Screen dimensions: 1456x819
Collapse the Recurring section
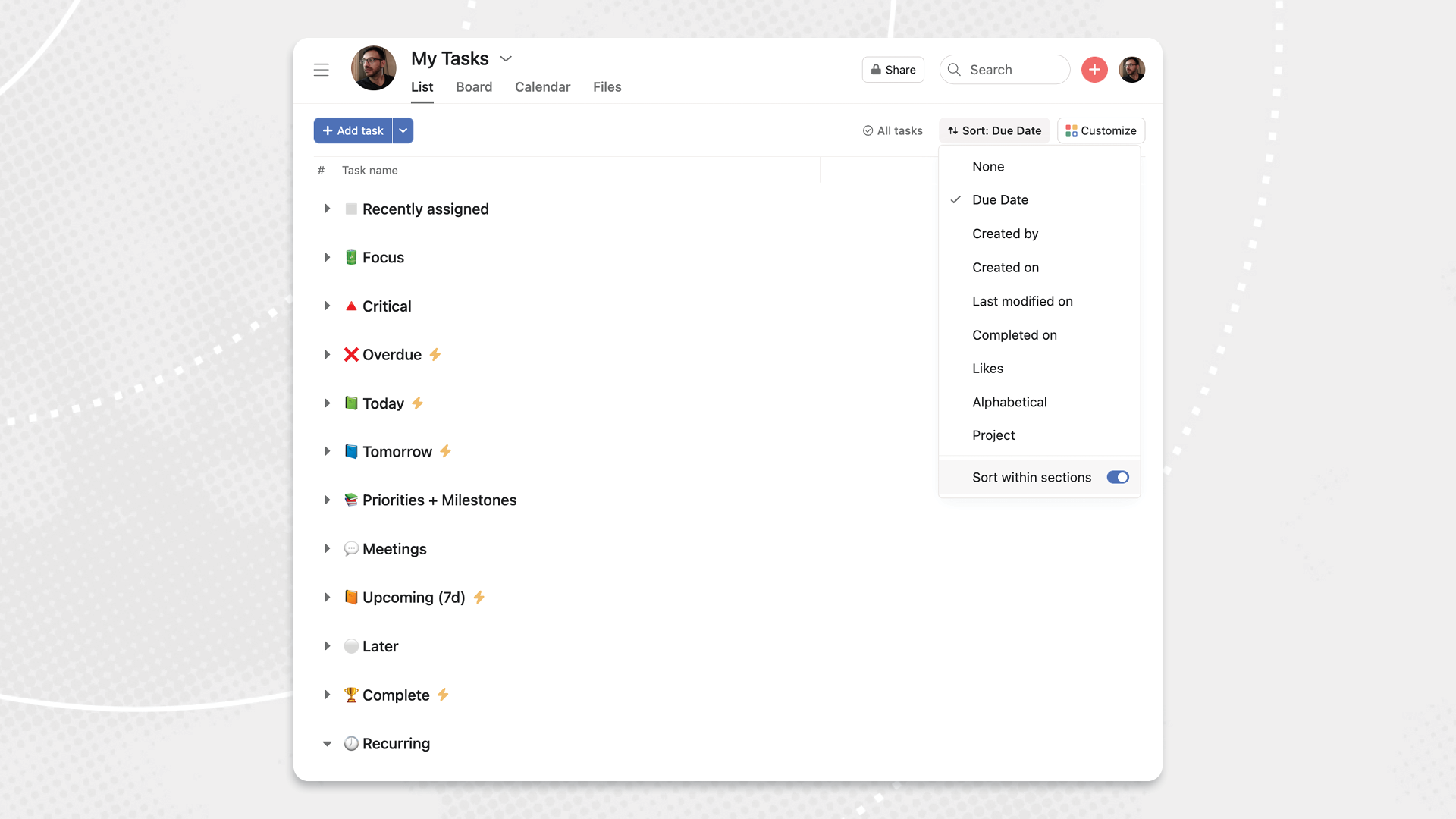click(x=327, y=744)
